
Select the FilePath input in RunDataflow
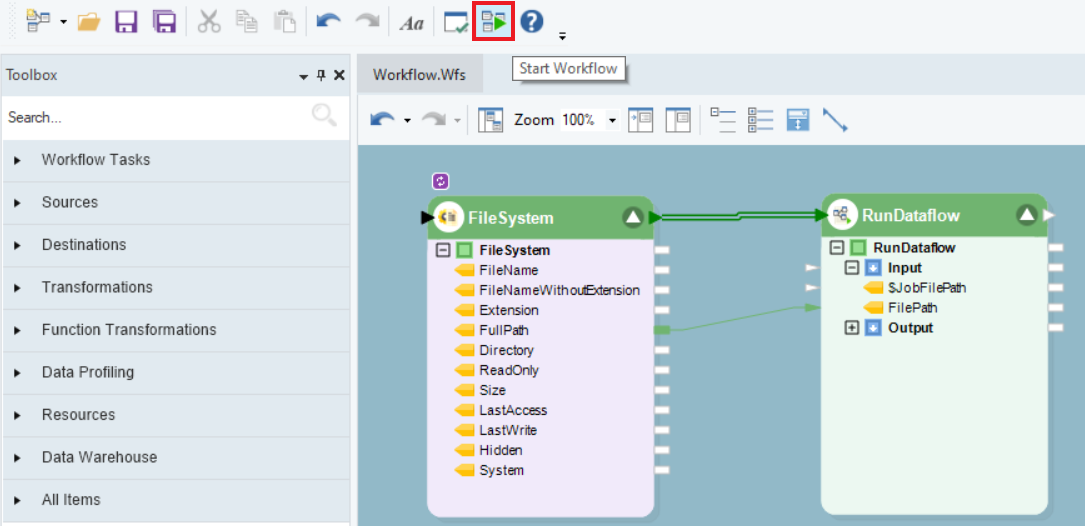pyautogui.click(x=912, y=308)
